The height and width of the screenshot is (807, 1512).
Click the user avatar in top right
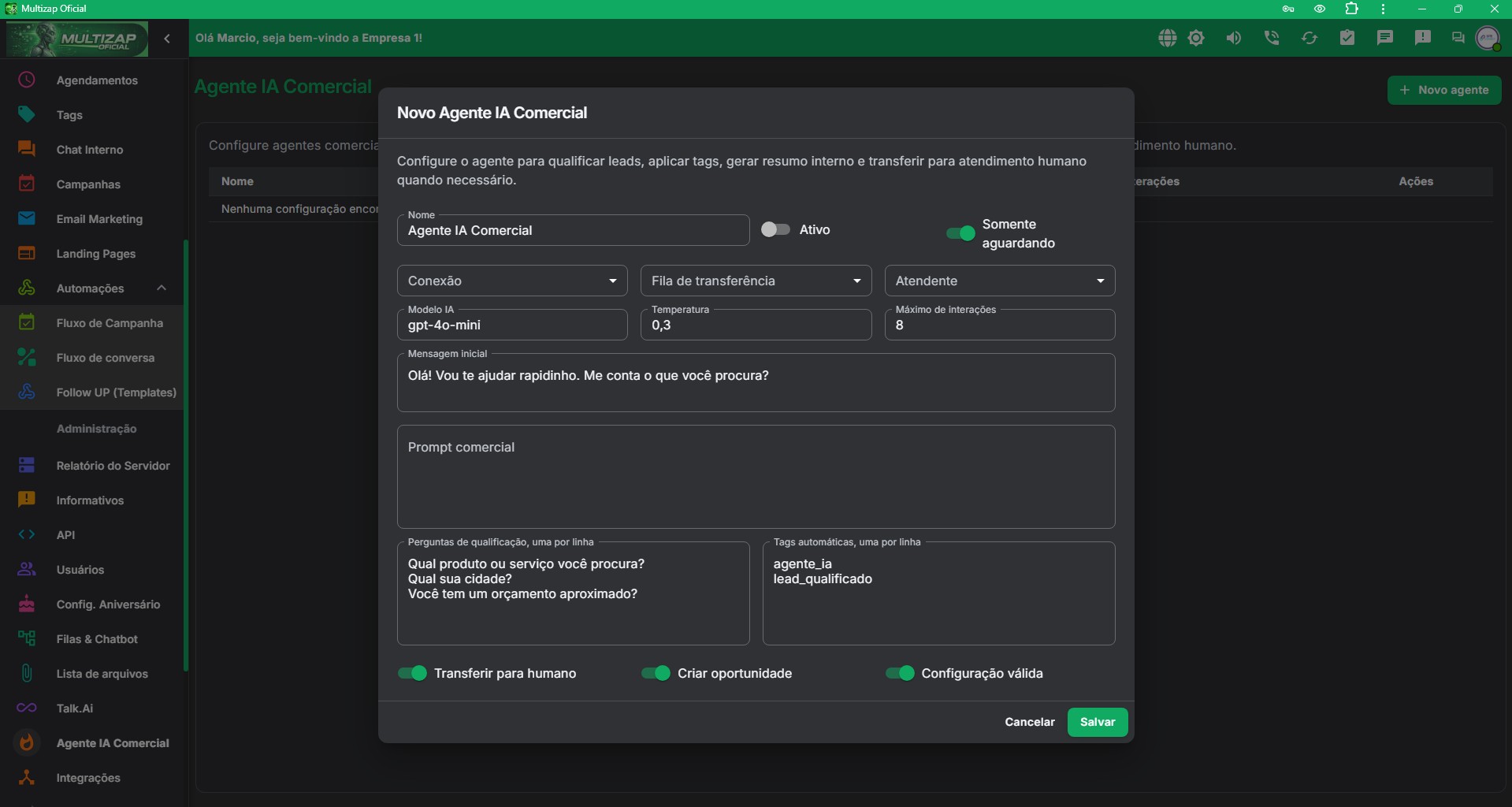[1488, 38]
